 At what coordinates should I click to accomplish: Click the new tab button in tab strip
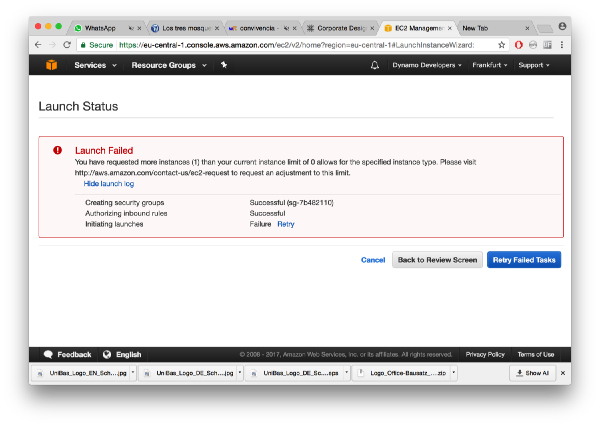coord(545,28)
